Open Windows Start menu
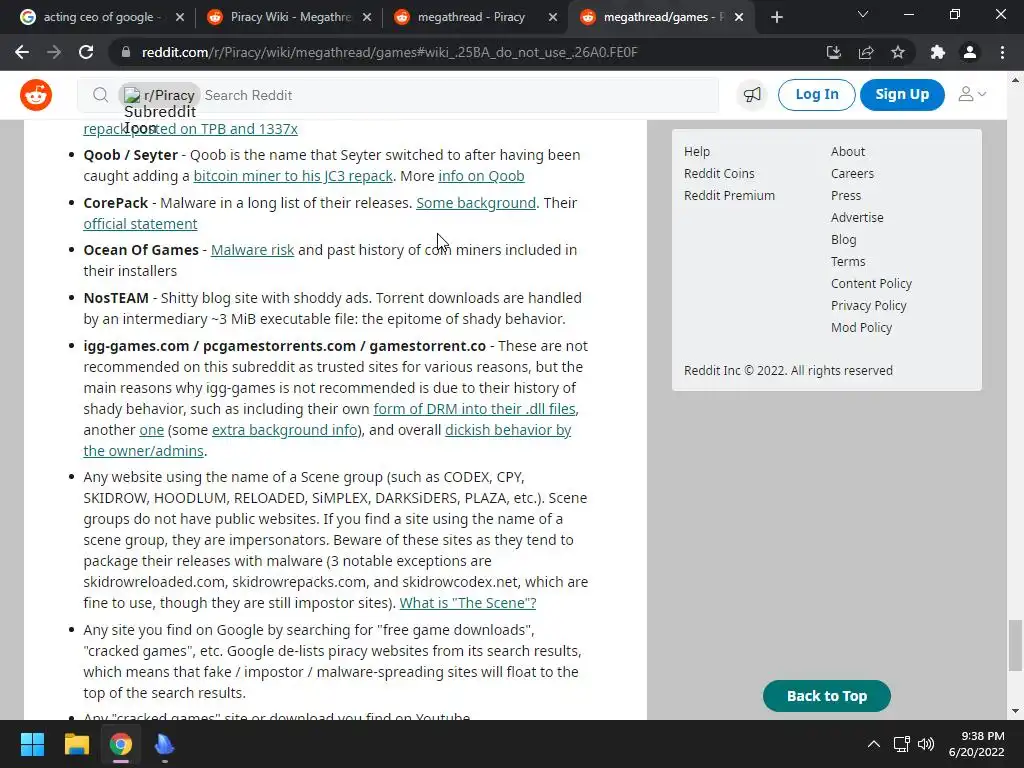 coord(32,744)
